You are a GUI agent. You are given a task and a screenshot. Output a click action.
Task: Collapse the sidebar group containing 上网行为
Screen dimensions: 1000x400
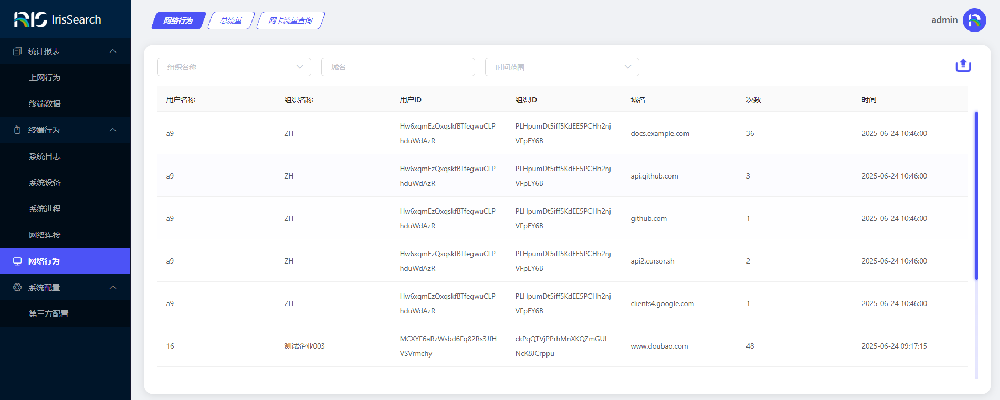click(x=113, y=51)
